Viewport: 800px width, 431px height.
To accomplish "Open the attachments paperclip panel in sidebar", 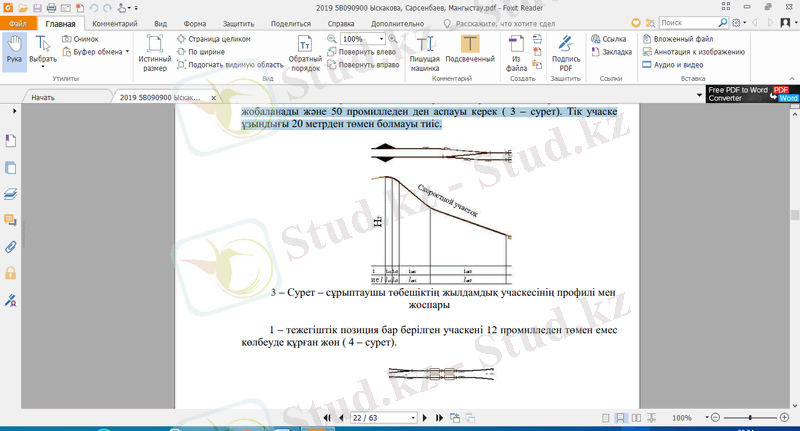I will click(11, 246).
